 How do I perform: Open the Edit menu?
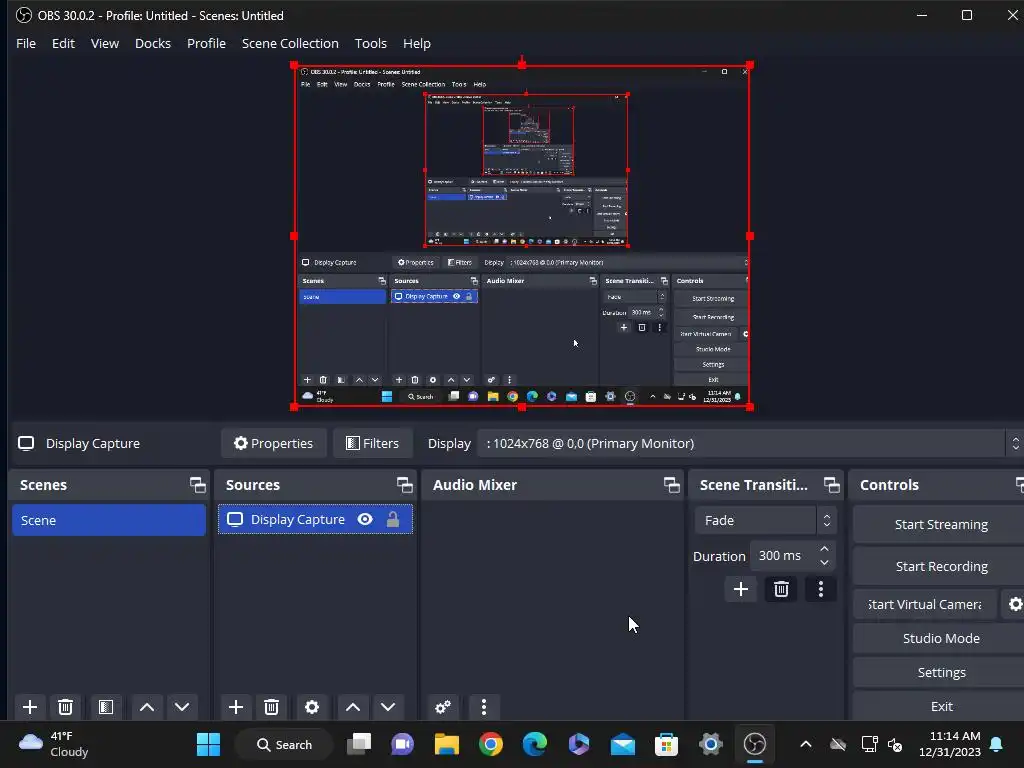(63, 43)
